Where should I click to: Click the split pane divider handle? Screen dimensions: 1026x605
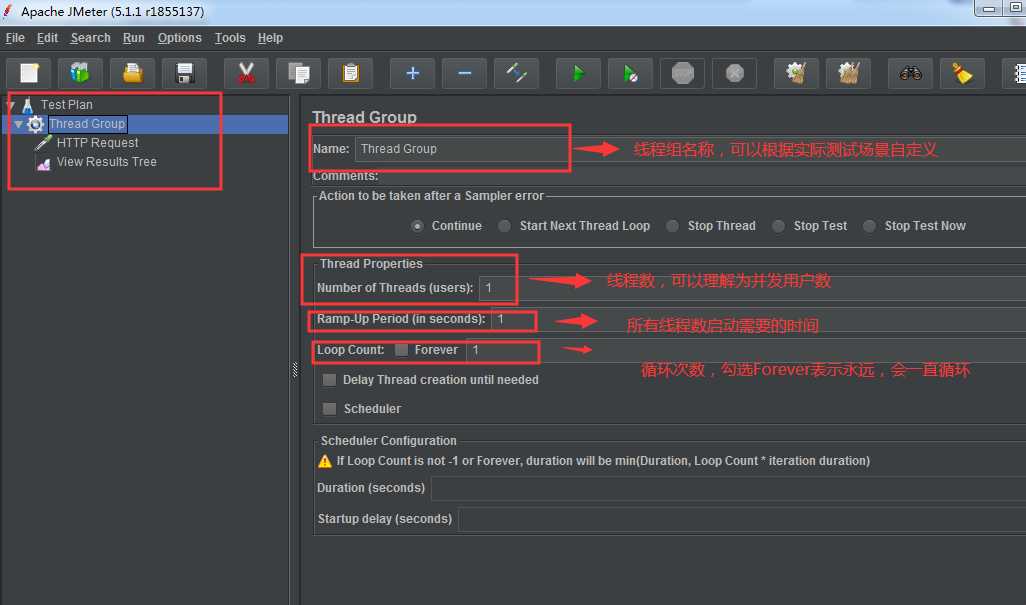(x=294, y=370)
